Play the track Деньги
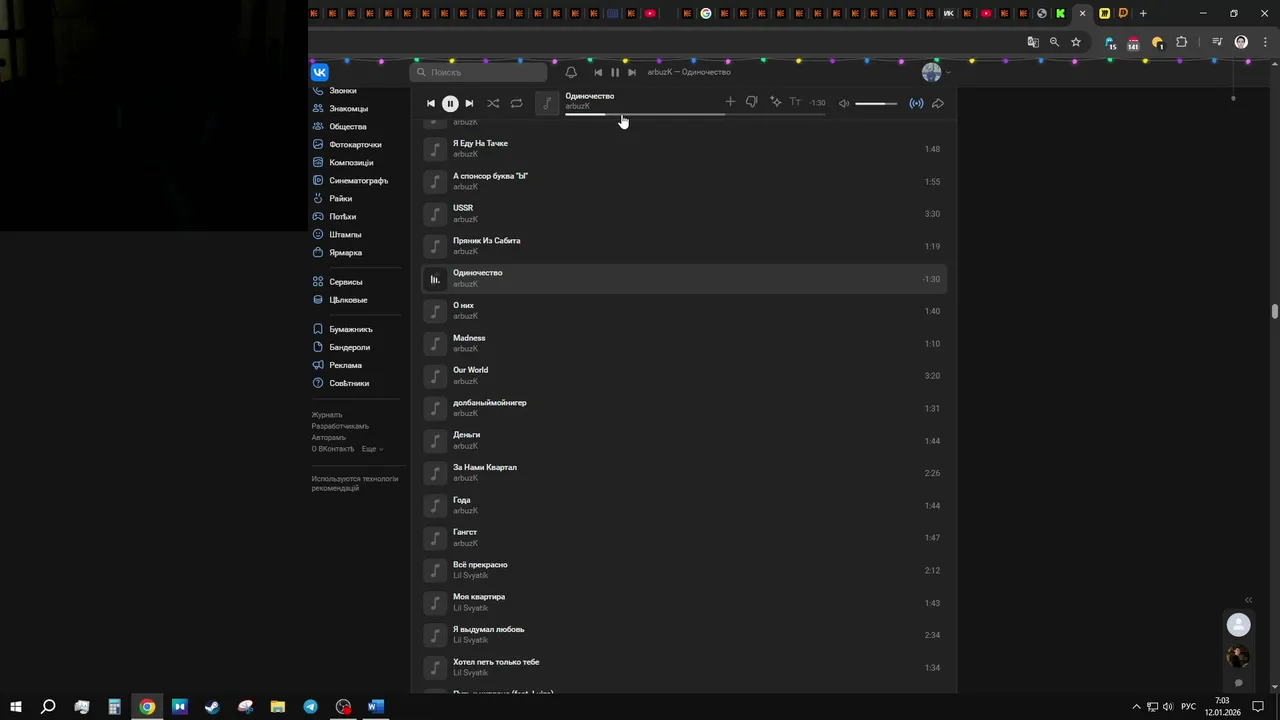The height and width of the screenshot is (720, 1280). [684, 441]
